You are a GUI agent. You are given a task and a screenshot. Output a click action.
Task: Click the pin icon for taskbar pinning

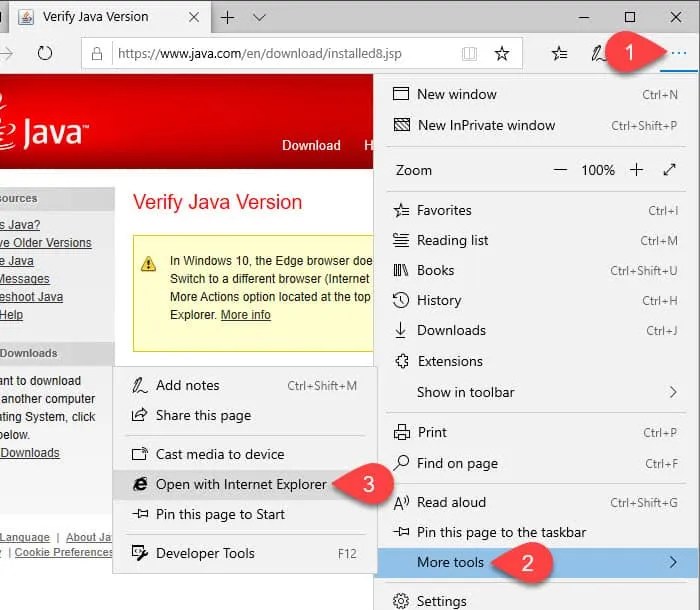(401, 531)
